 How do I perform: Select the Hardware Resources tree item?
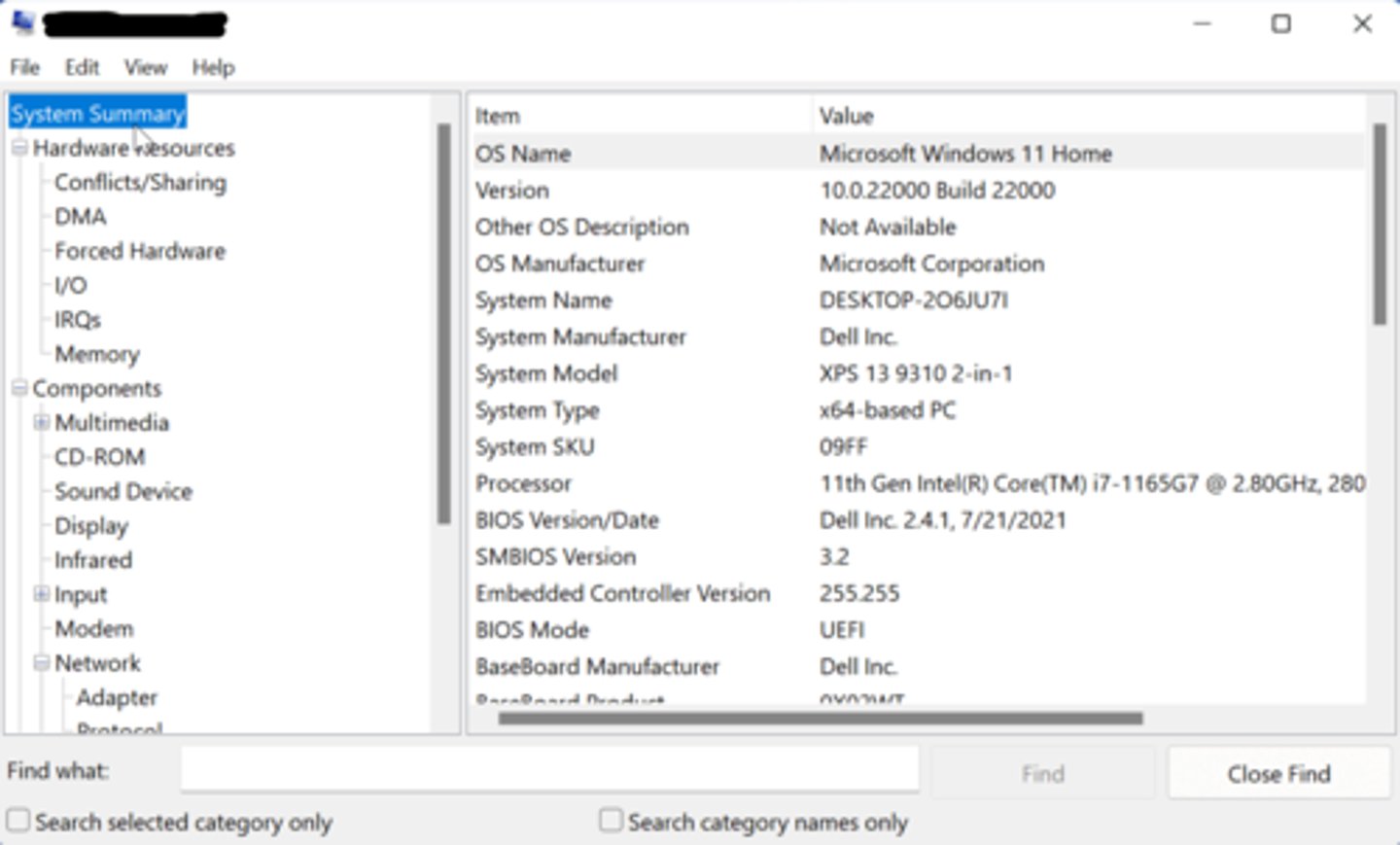coord(134,148)
